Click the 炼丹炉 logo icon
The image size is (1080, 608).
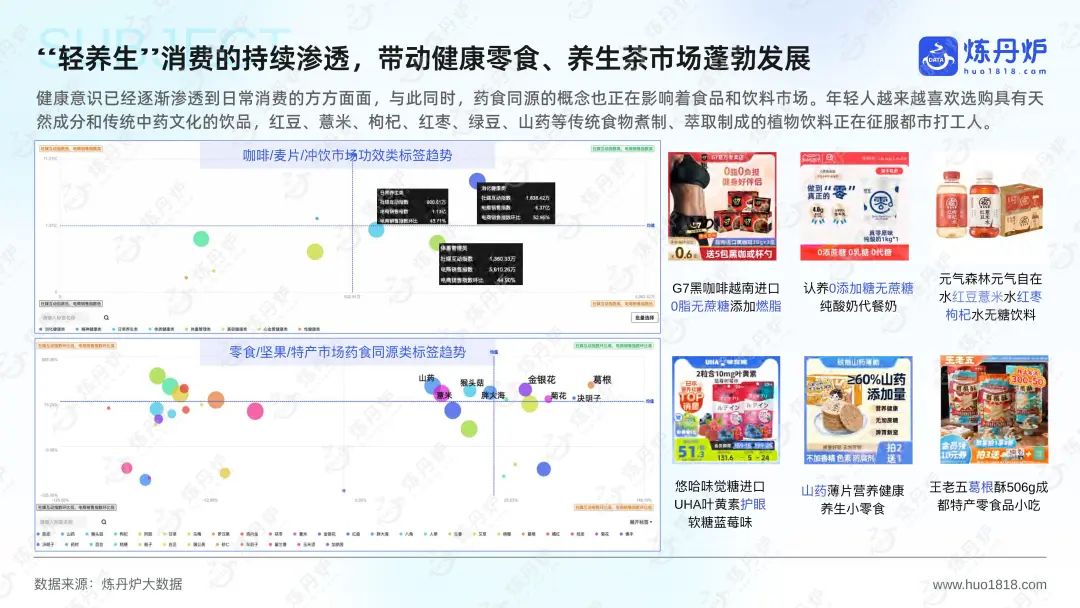[x=937, y=56]
